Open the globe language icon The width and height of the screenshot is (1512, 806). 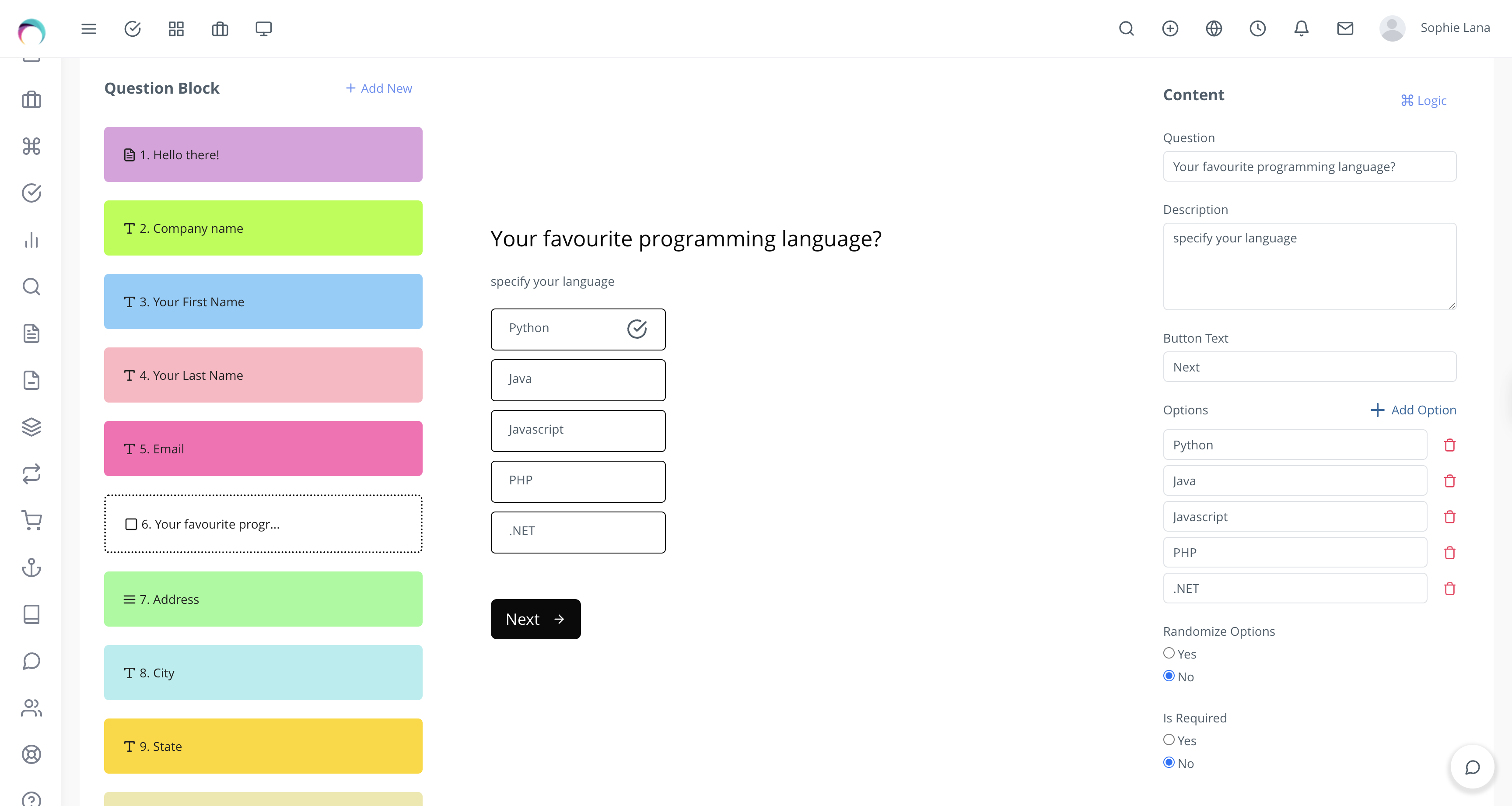point(1213,28)
